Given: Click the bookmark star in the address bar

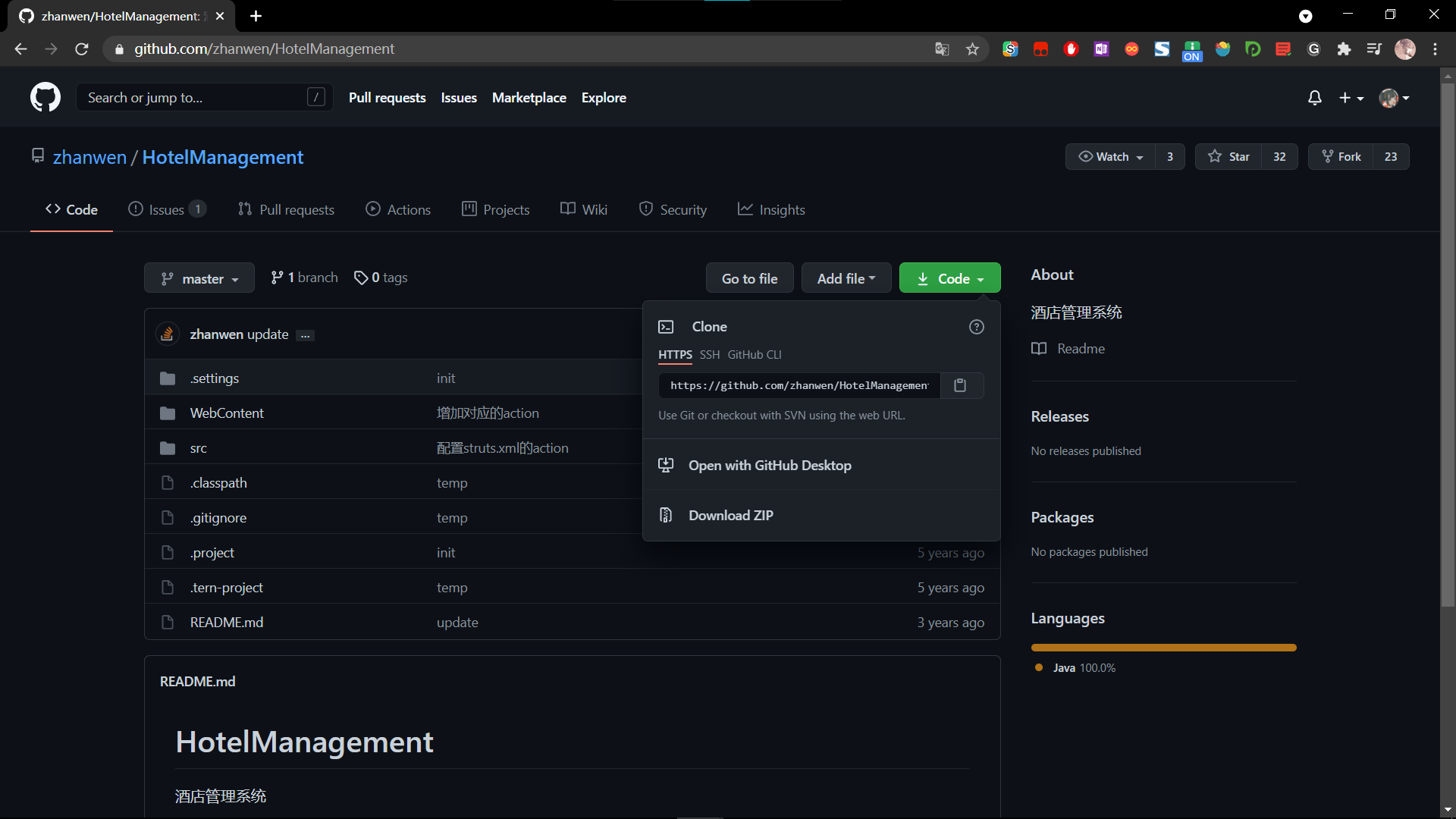Looking at the screenshot, I should tap(973, 49).
